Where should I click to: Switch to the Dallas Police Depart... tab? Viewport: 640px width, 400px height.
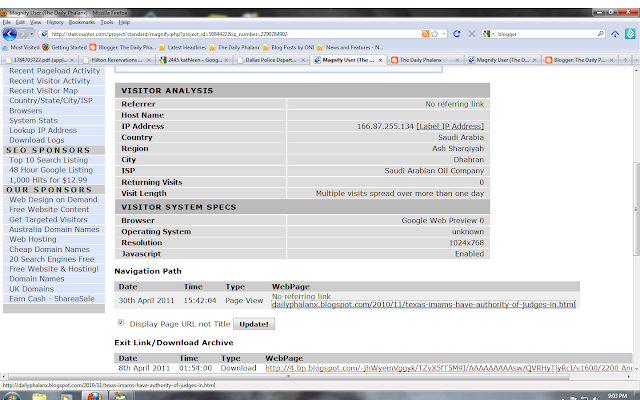click(271, 60)
